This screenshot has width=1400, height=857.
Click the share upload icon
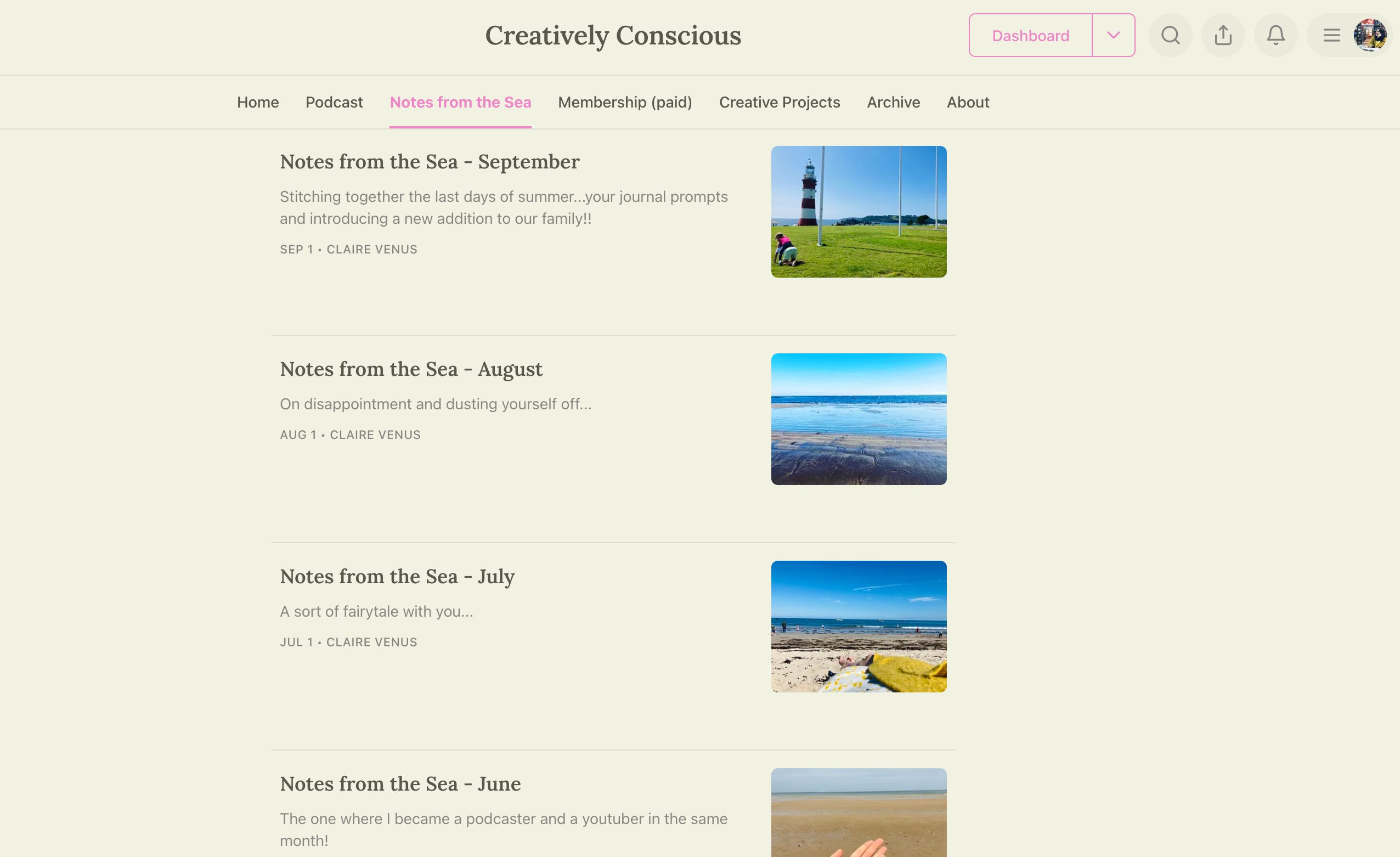pos(1223,35)
